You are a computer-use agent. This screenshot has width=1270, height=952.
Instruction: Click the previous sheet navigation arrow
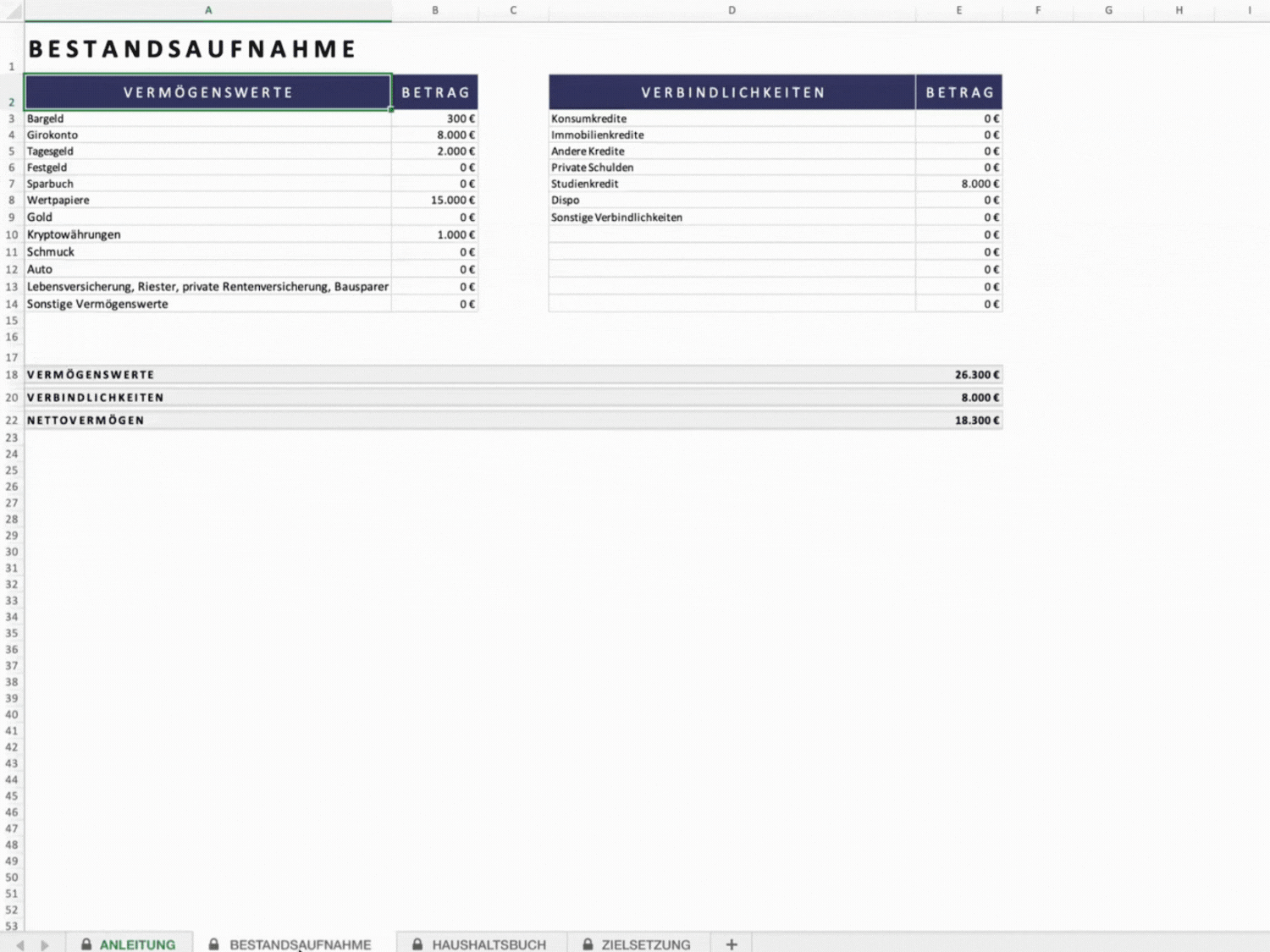click(19, 944)
